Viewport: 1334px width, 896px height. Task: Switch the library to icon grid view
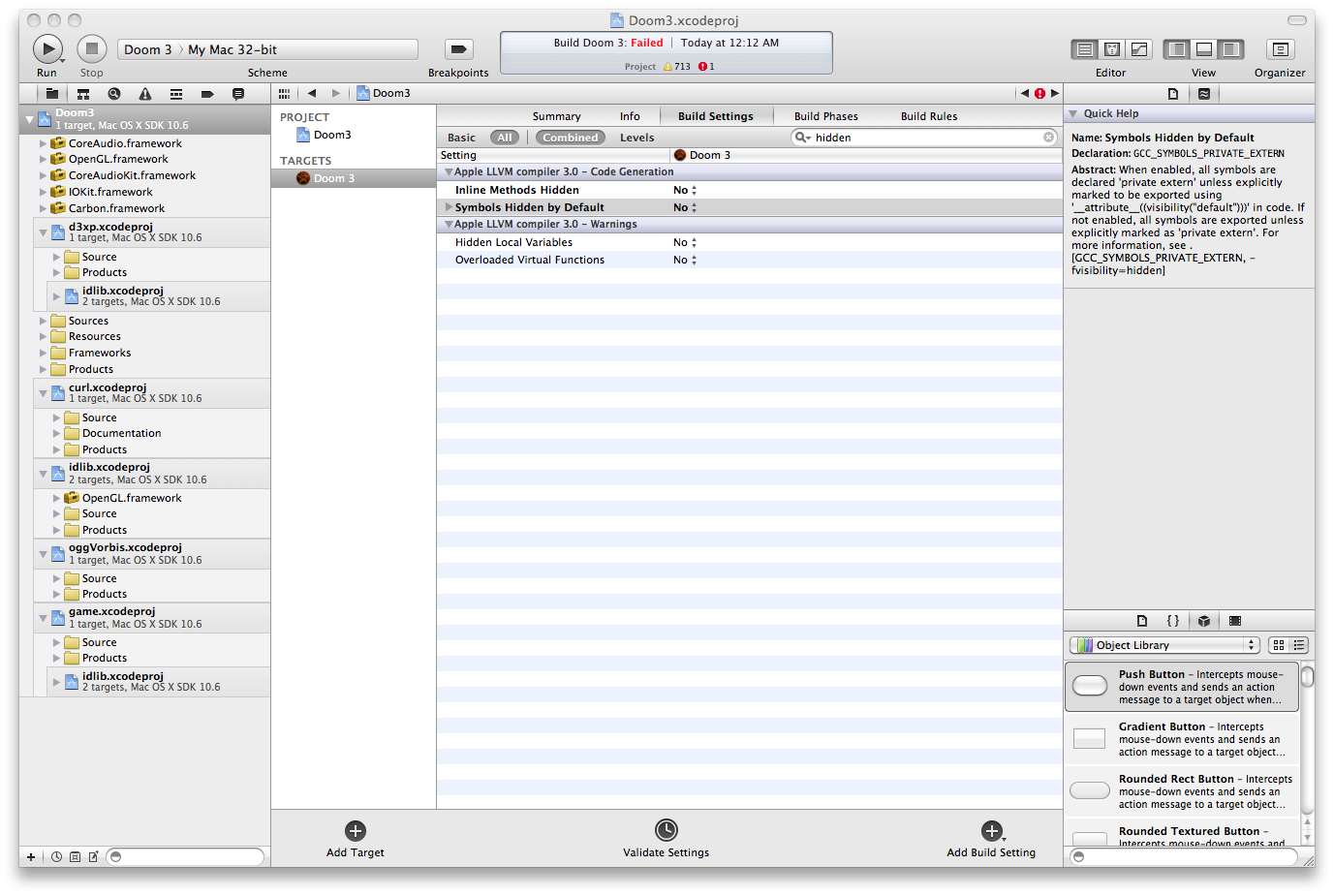coord(1279,645)
